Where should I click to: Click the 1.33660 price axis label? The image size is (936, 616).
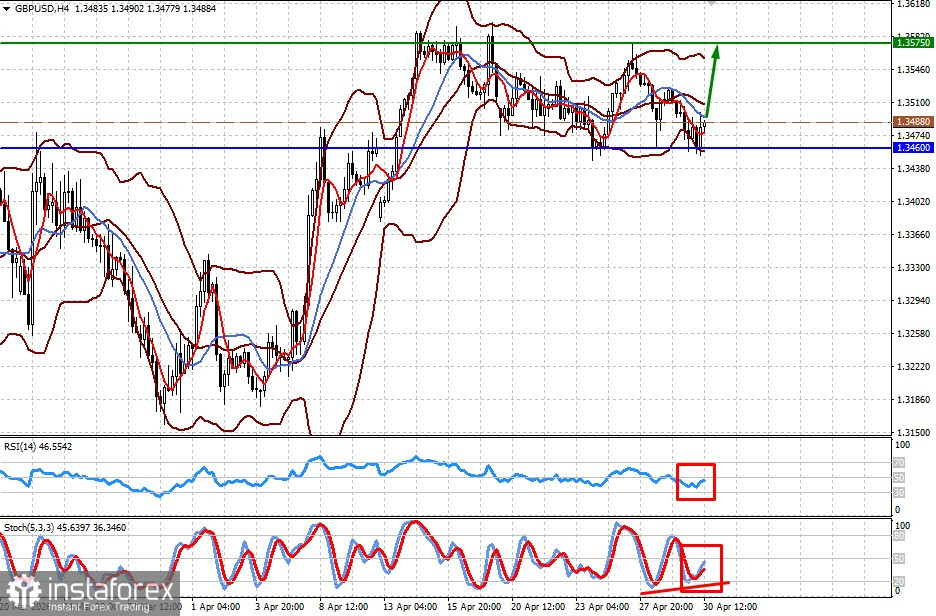913,235
